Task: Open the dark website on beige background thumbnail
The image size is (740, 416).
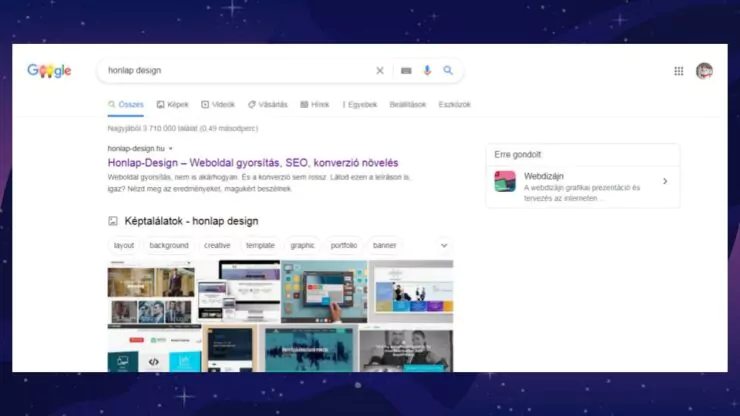Action: (x=230, y=348)
